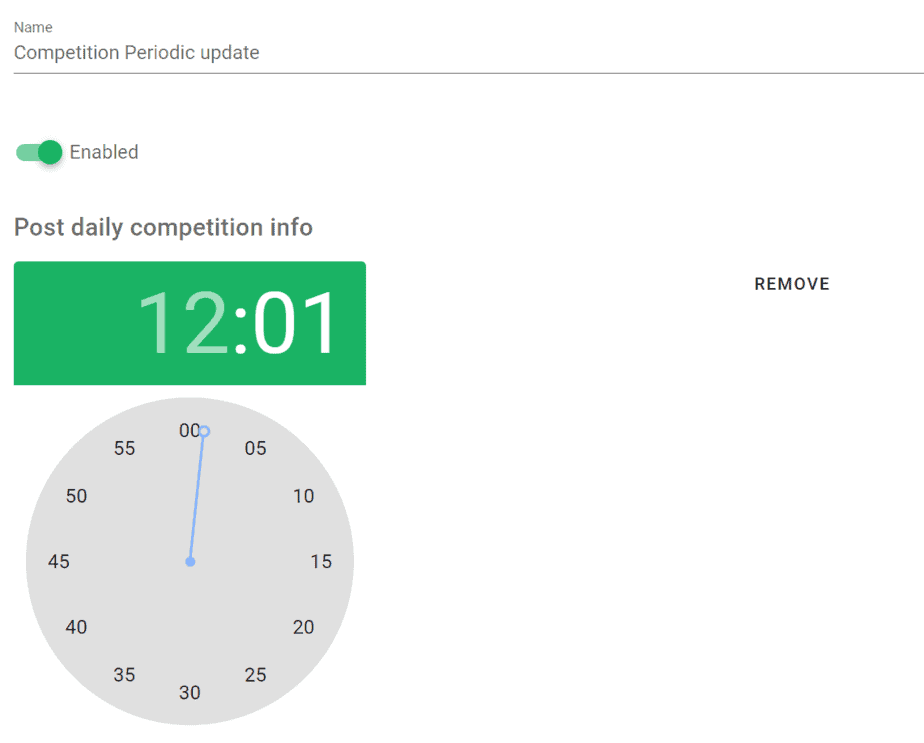Set minutes to 30 on clock
Image resolution: width=924 pixels, height=743 pixels.
point(190,692)
